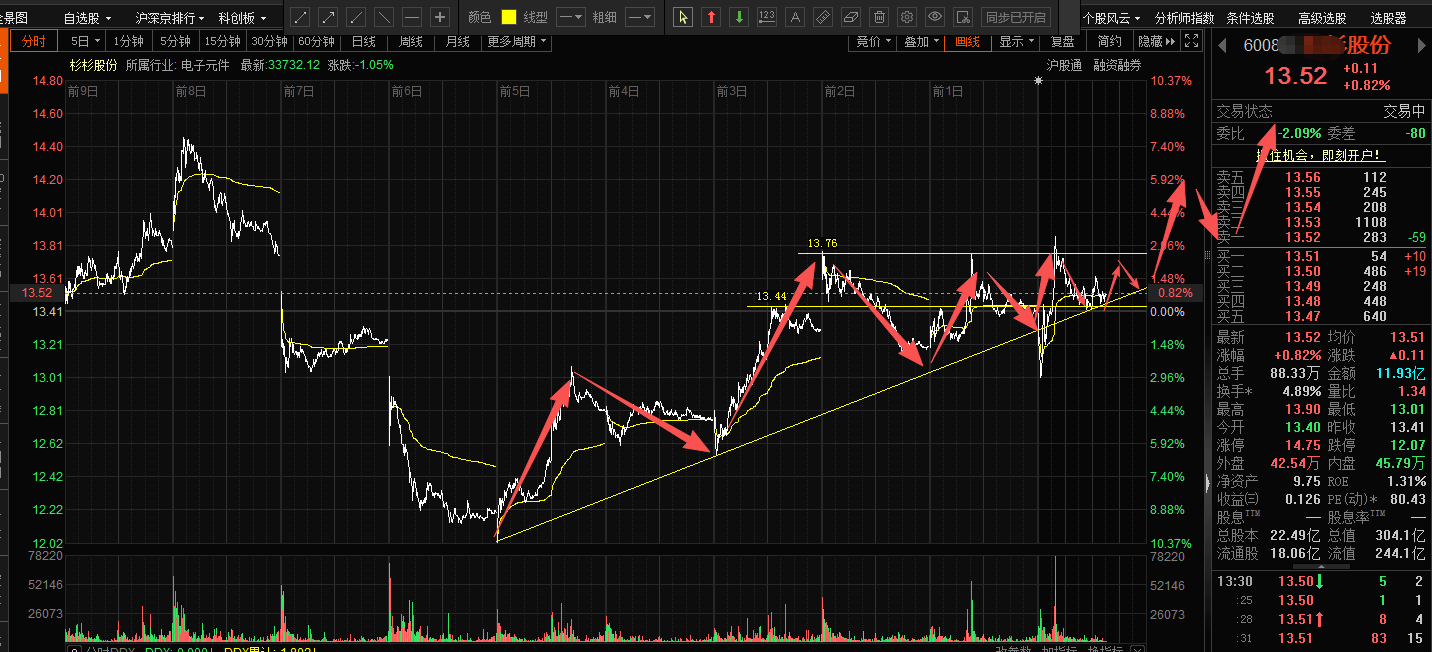Switch to the 5分钟 chart tab

pyautogui.click(x=175, y=41)
